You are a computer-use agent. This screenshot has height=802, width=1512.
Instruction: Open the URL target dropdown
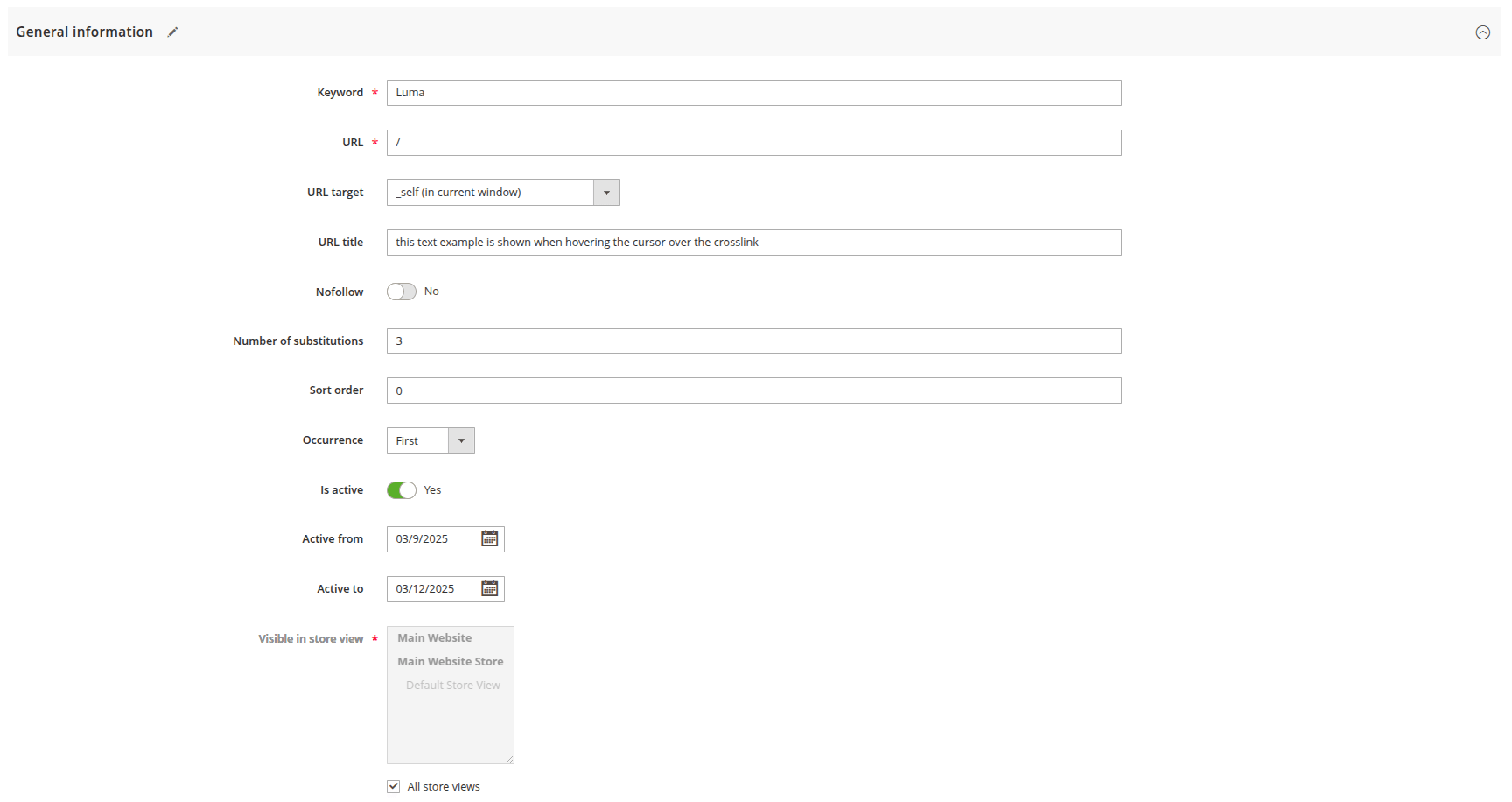[490, 192]
